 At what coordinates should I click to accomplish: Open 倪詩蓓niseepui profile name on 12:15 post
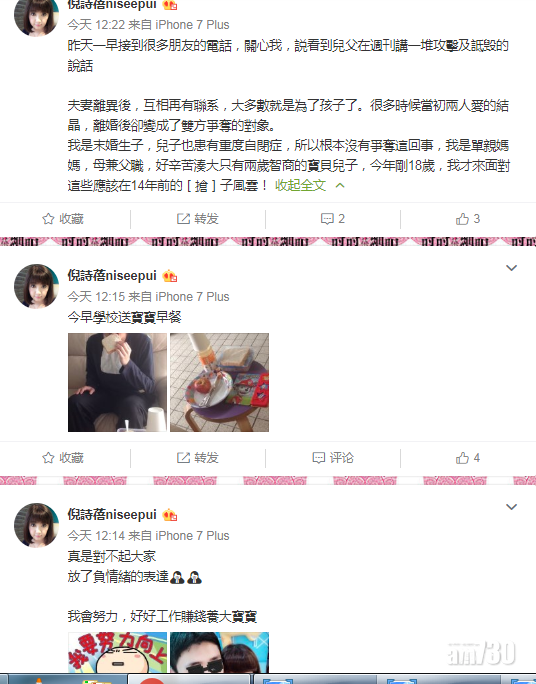point(112,276)
